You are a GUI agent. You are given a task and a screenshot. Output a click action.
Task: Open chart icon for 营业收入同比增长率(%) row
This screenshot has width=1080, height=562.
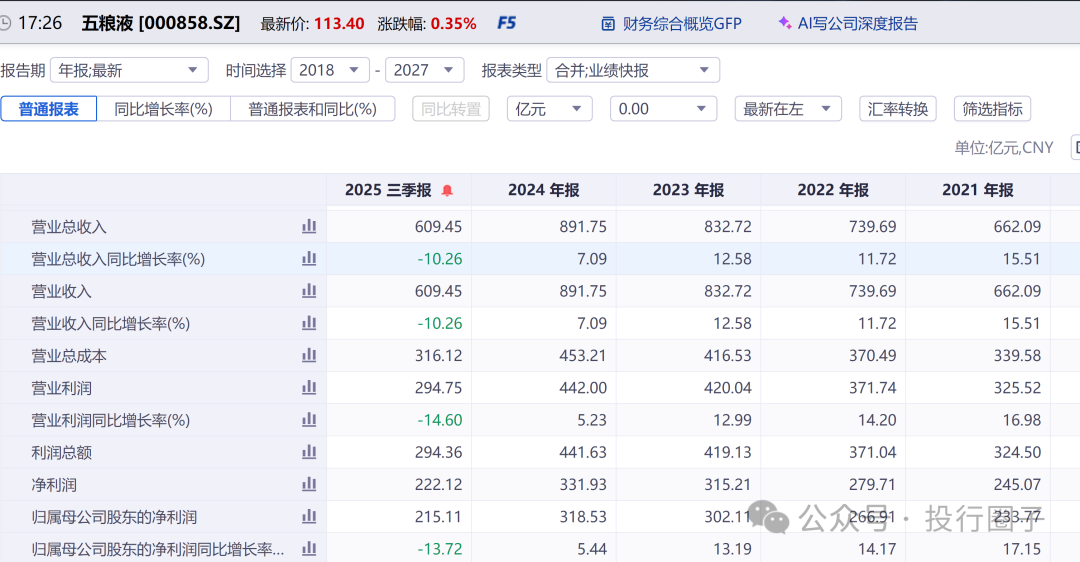coord(309,324)
